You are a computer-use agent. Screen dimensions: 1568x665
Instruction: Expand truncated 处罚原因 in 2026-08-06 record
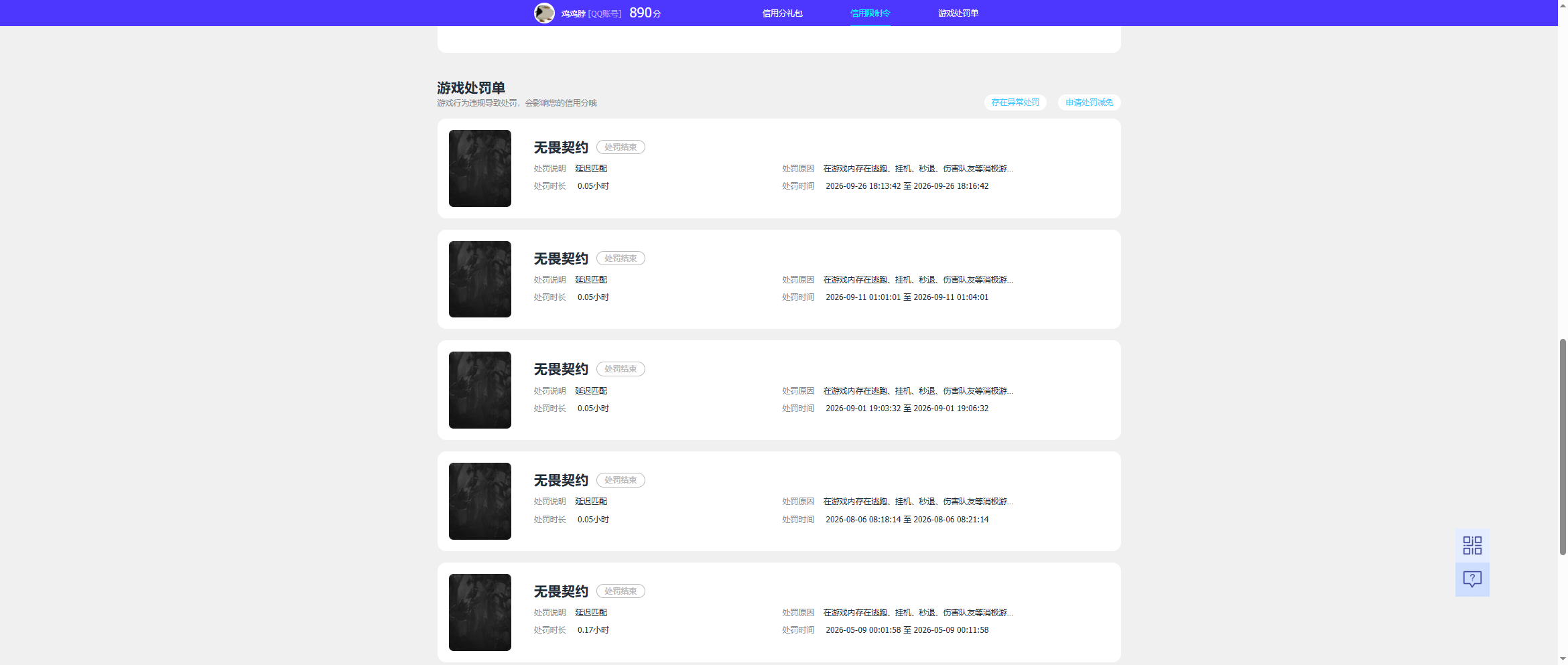[918, 502]
